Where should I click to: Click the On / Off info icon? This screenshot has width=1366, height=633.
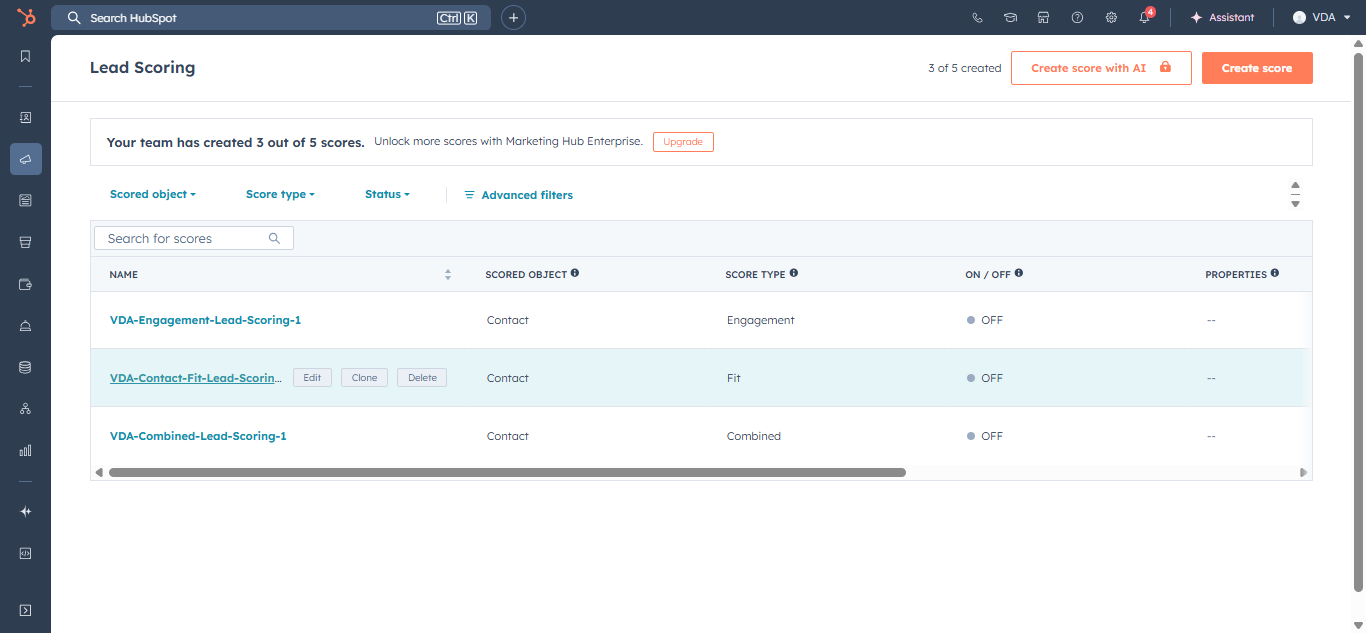tap(1019, 273)
